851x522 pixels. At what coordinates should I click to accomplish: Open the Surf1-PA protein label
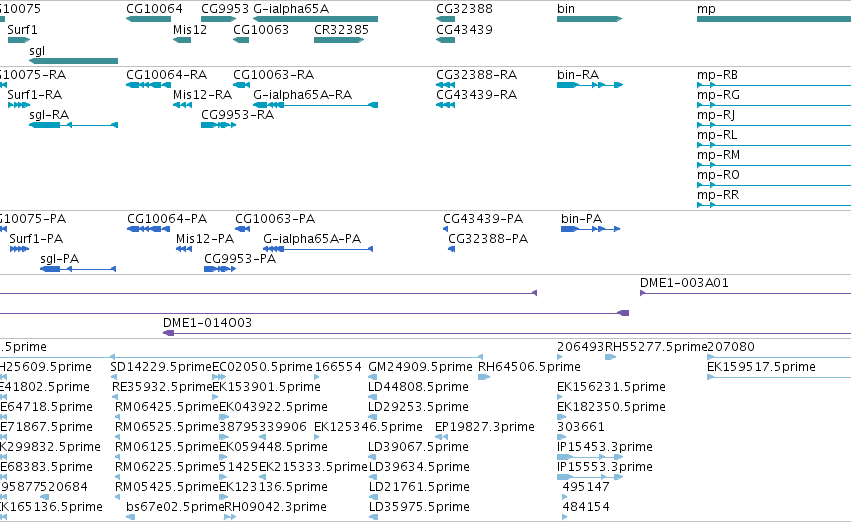click(x=36, y=239)
